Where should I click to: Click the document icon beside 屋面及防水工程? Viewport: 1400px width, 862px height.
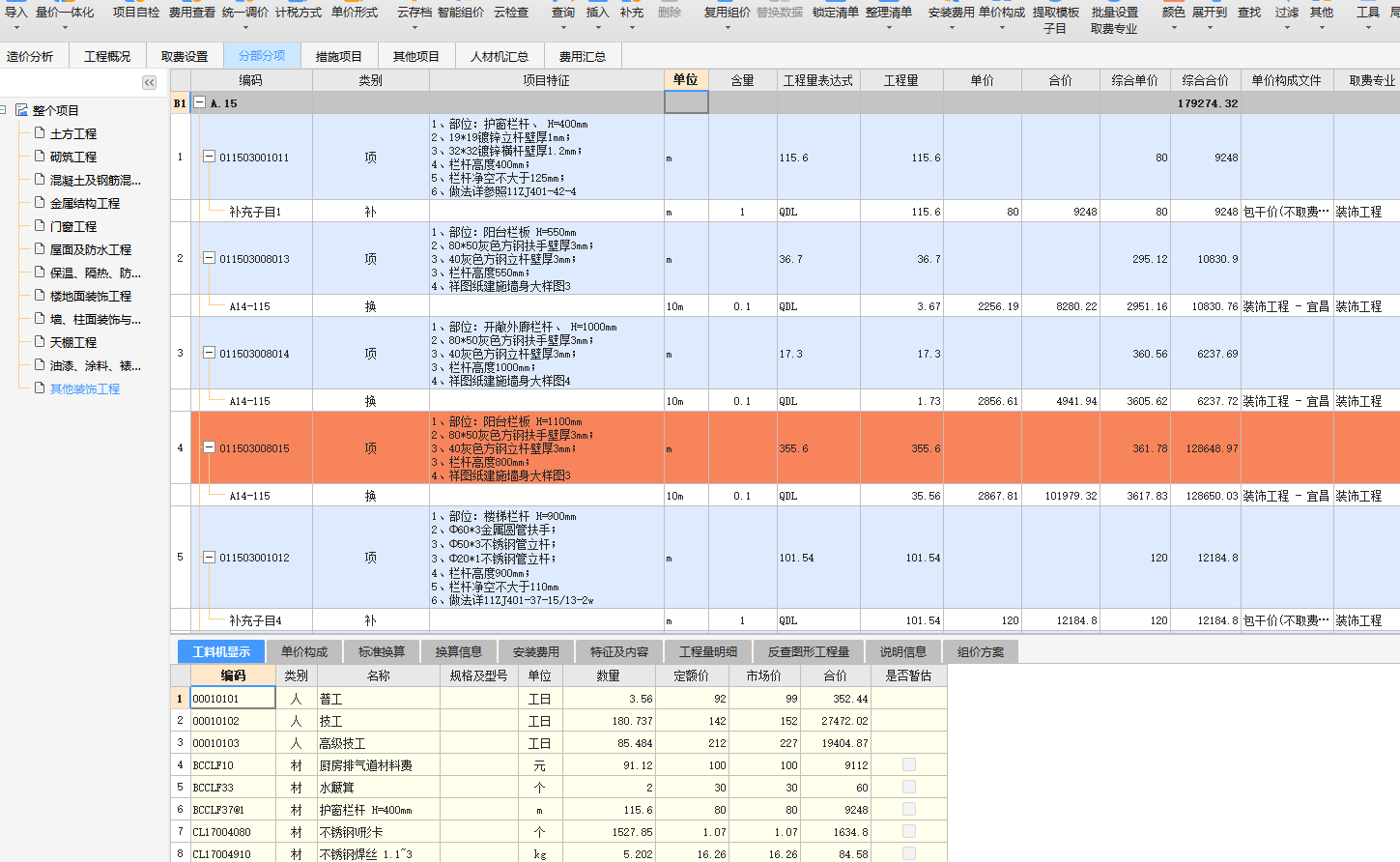click(40, 249)
